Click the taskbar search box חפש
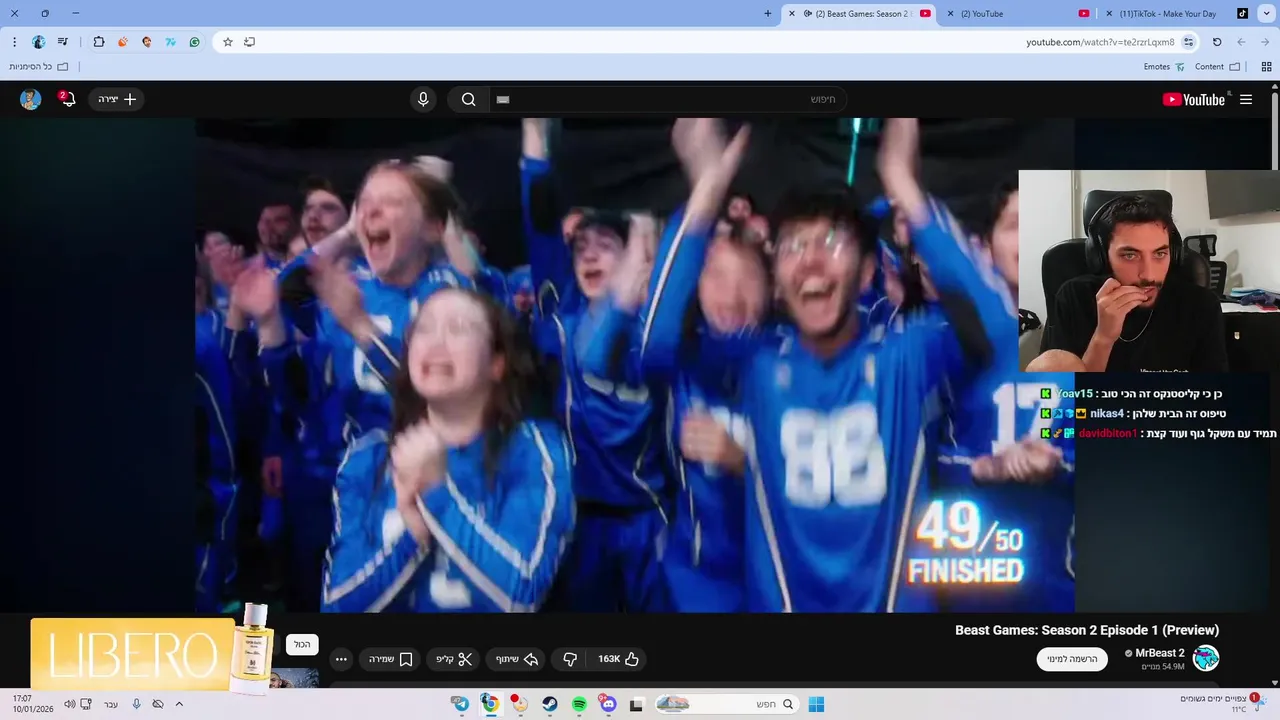Image resolution: width=1280 pixels, height=720 pixels. click(727, 704)
